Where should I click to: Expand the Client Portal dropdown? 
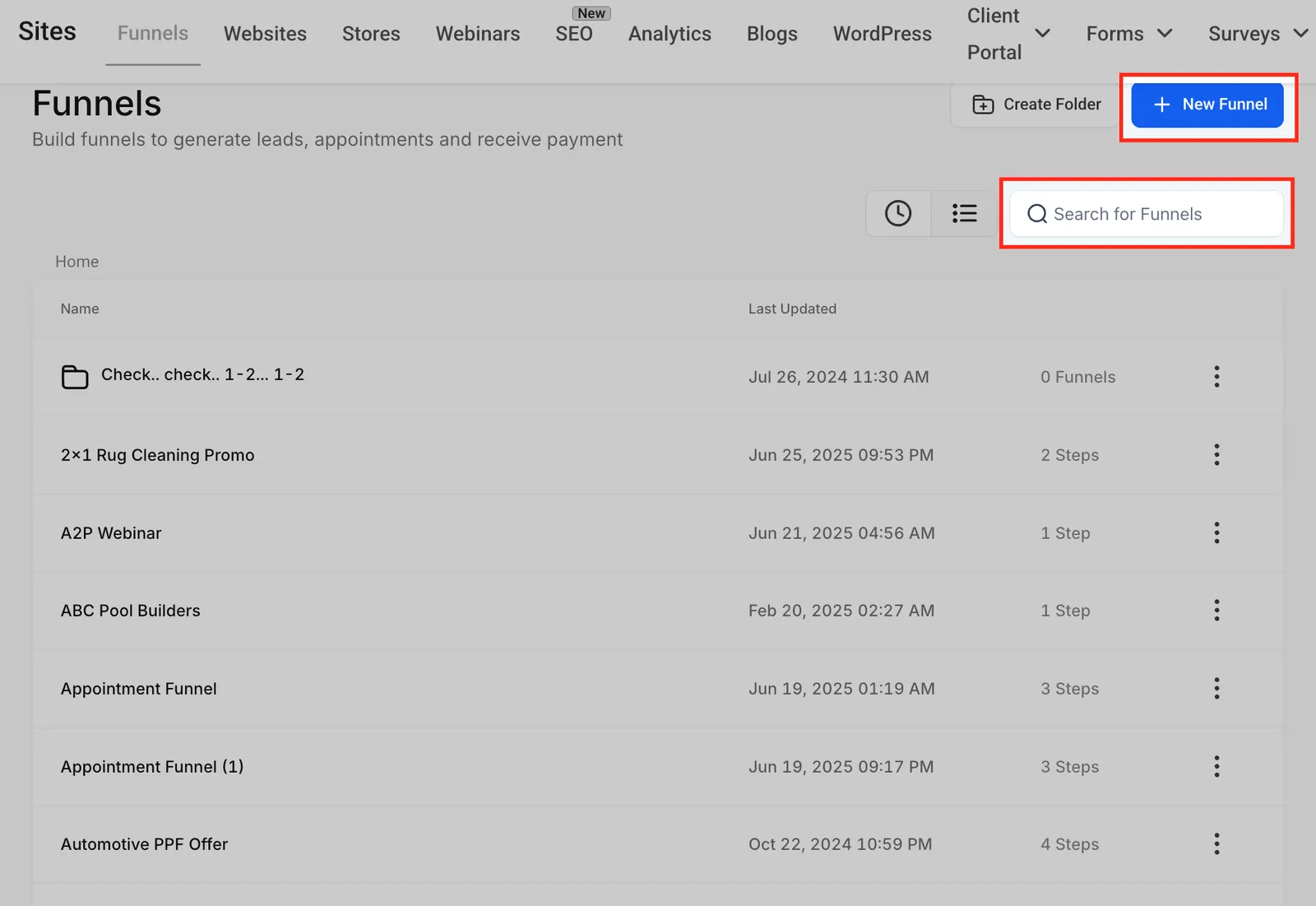click(x=1008, y=34)
